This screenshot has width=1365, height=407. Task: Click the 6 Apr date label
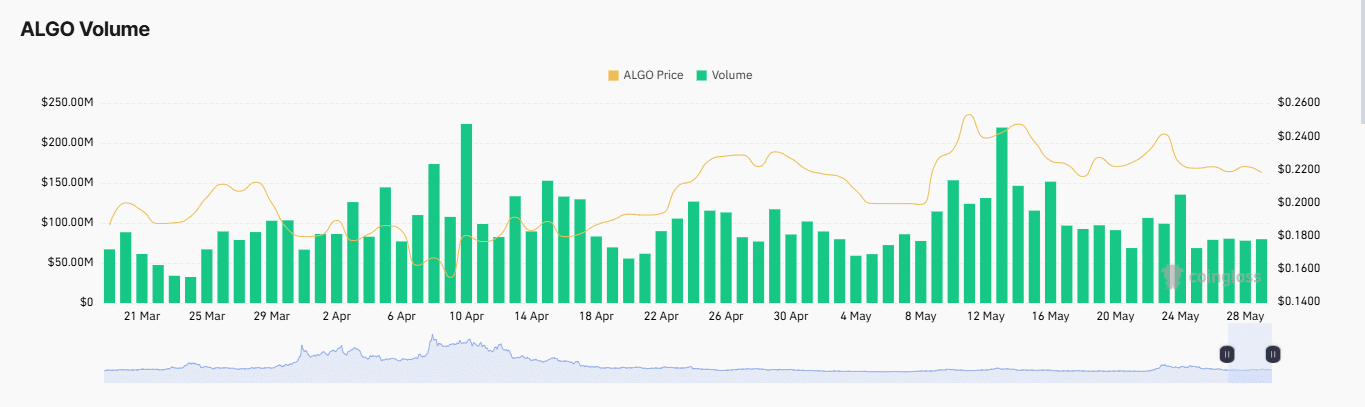pos(401,316)
